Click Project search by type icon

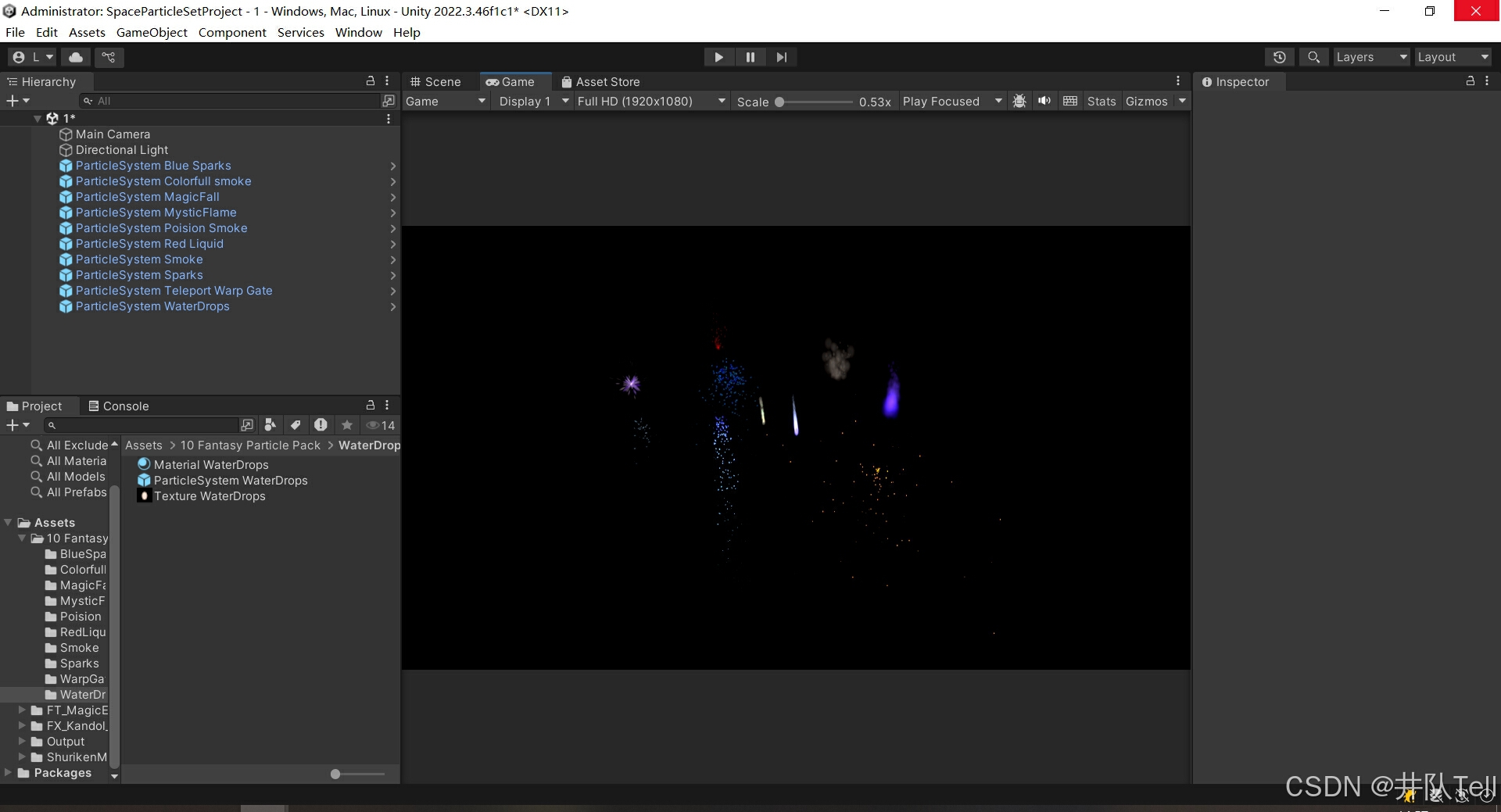coord(270,424)
